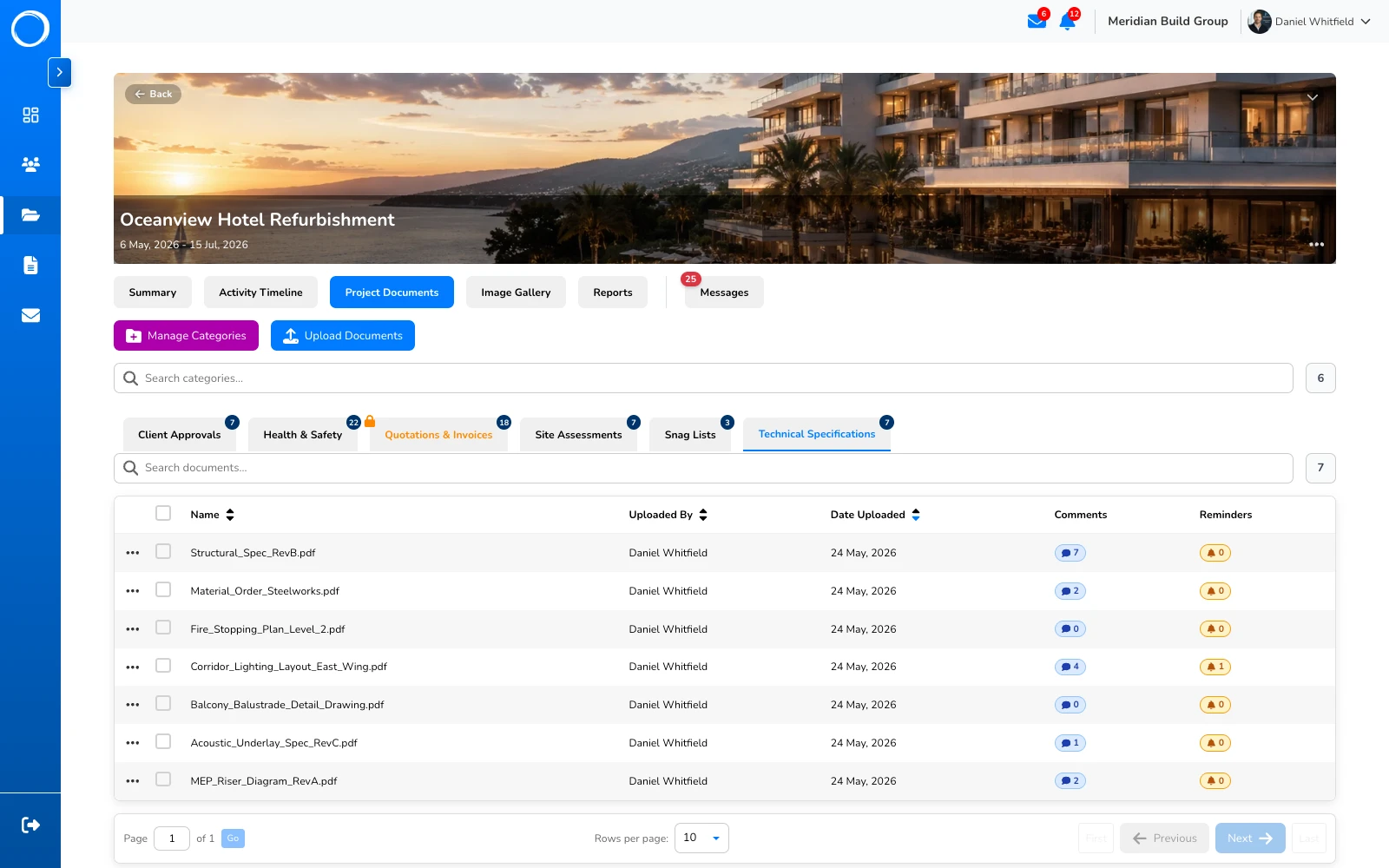Switch to the Activity Timeline tab

click(261, 293)
